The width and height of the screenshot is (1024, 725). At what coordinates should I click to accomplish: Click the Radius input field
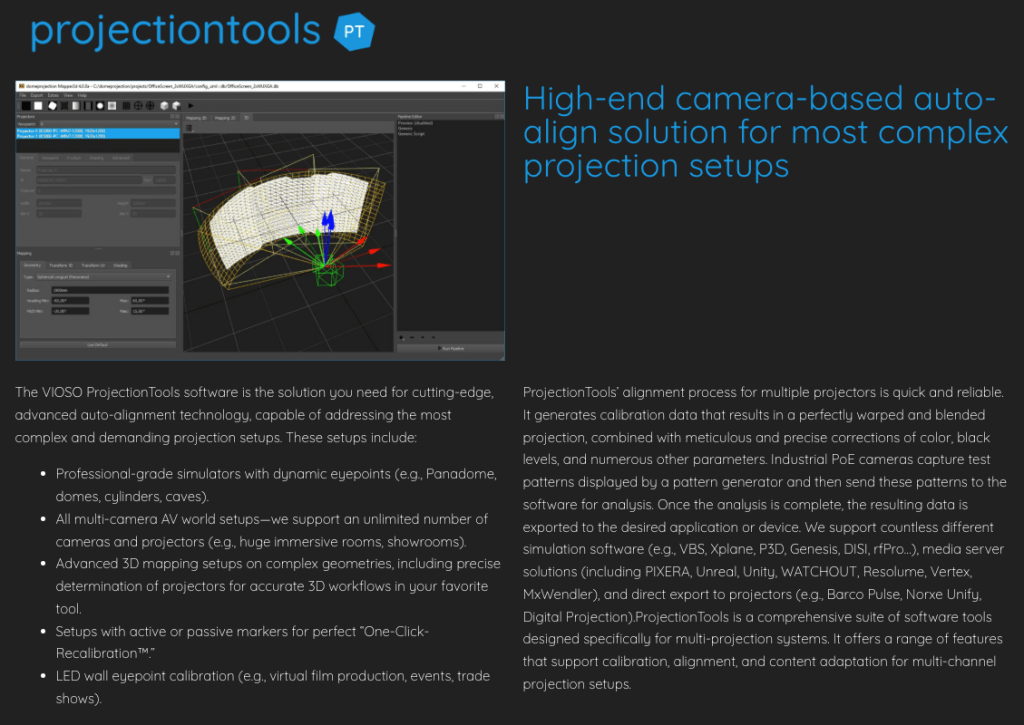click(111, 290)
